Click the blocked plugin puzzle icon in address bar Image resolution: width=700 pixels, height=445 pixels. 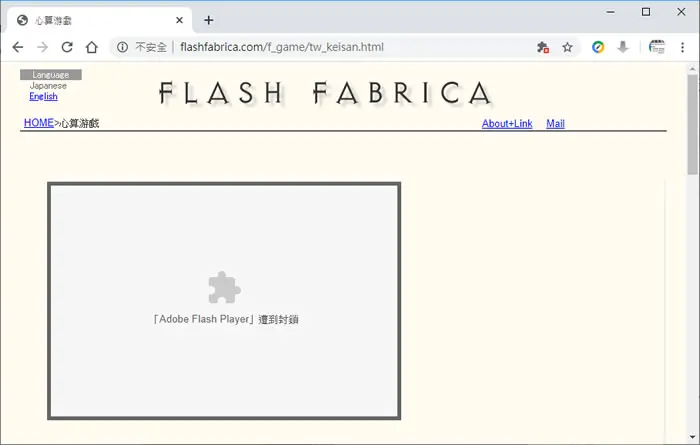coord(543,47)
